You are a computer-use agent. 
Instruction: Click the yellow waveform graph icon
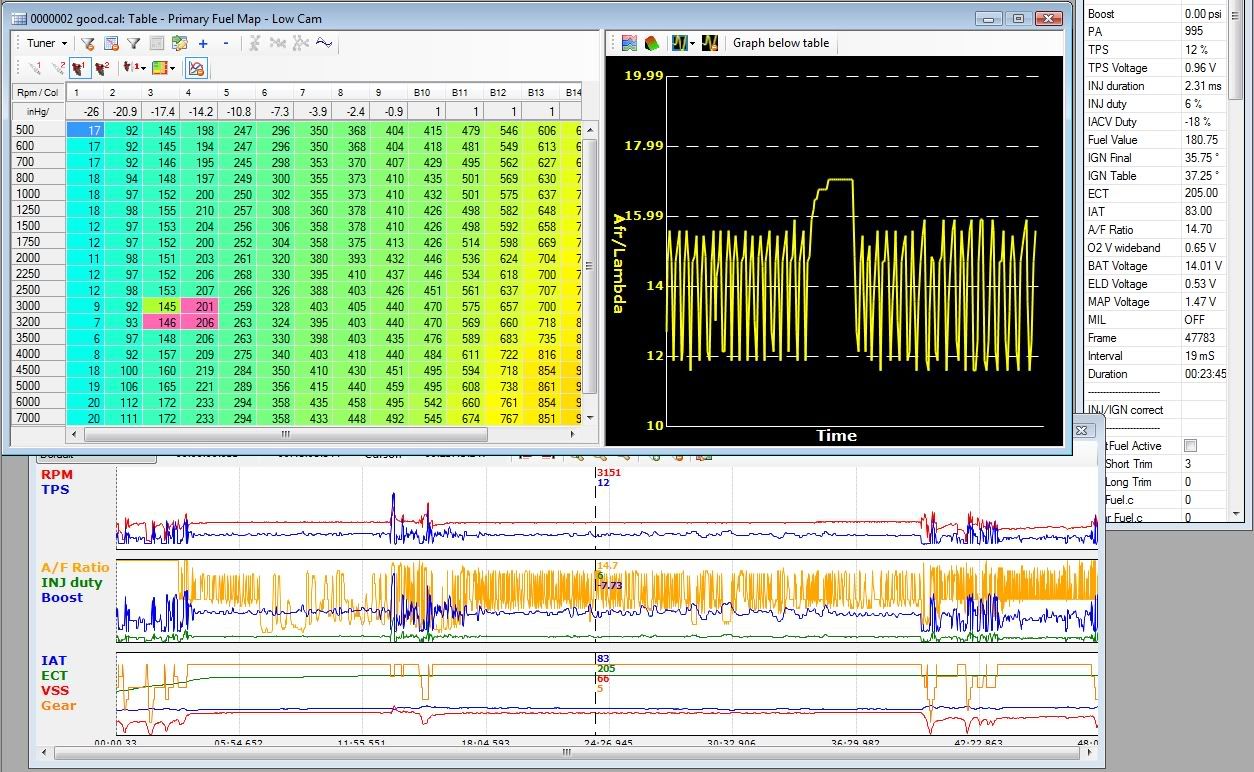point(679,43)
